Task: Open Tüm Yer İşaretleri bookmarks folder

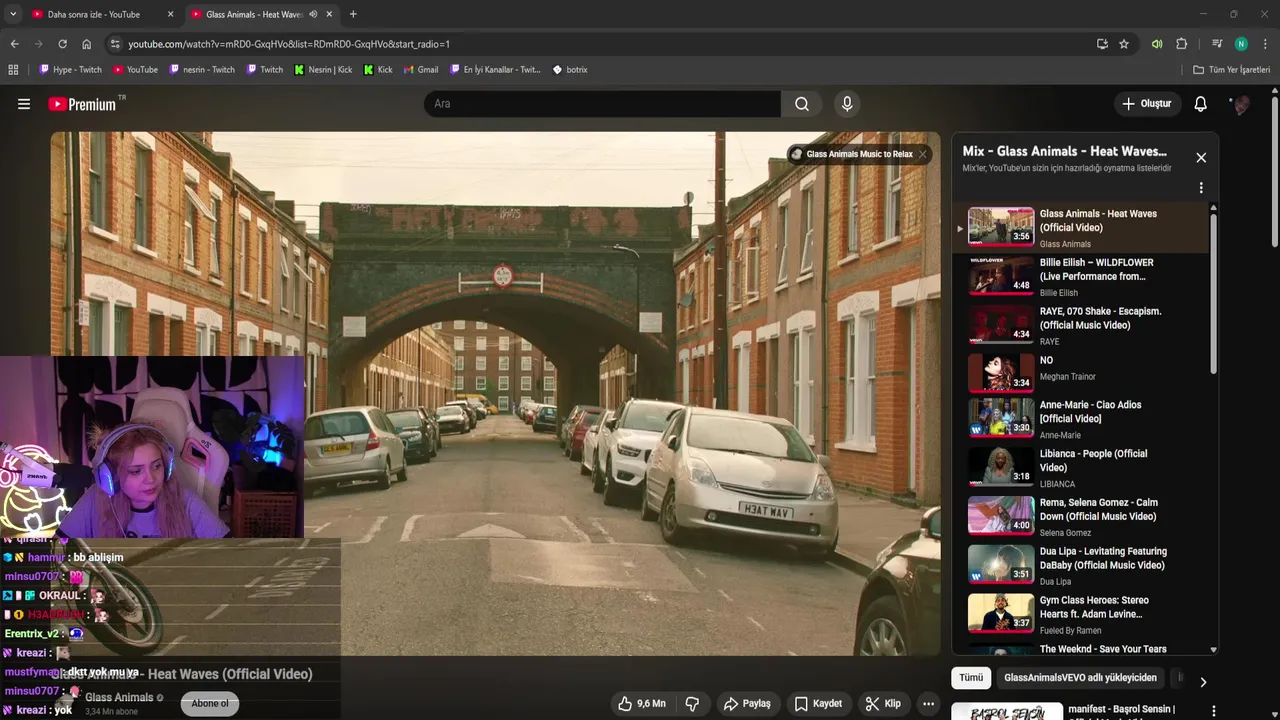Action: tap(1232, 70)
